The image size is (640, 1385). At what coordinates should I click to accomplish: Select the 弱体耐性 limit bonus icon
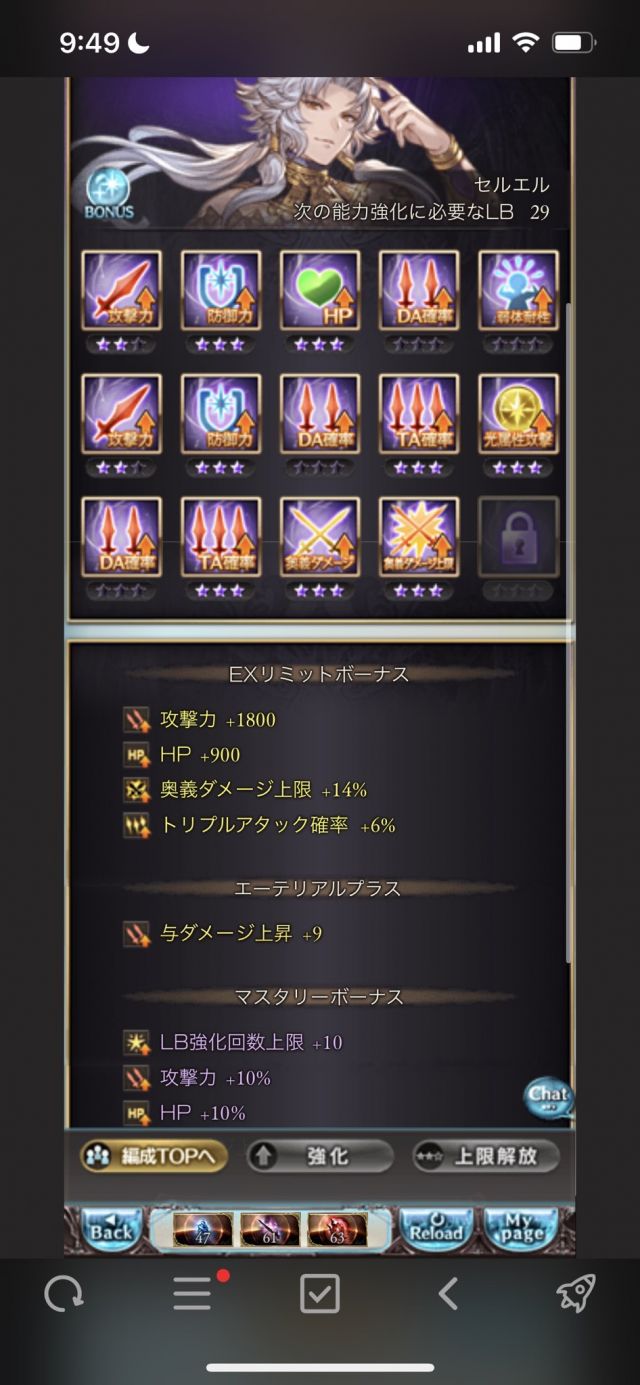point(518,290)
